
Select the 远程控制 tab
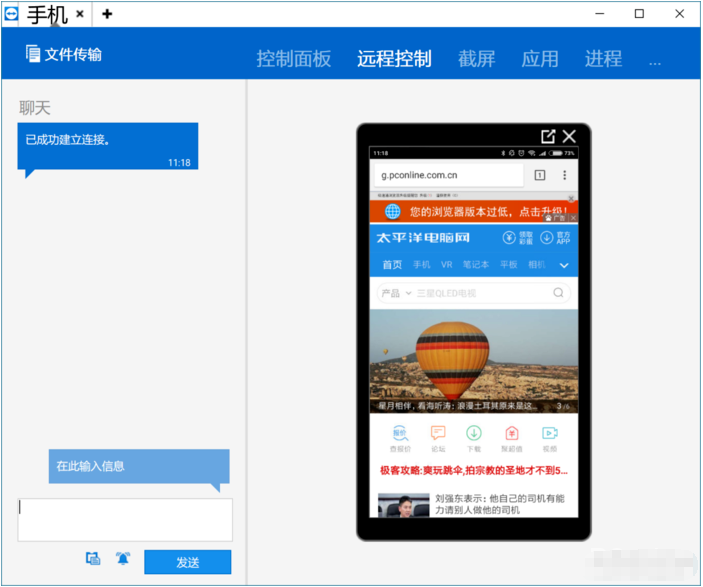[x=395, y=59]
